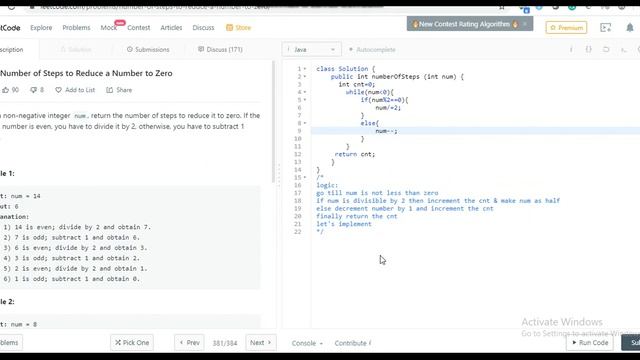
Task: Click highlighted code line 'num--;'
Action: point(386,131)
